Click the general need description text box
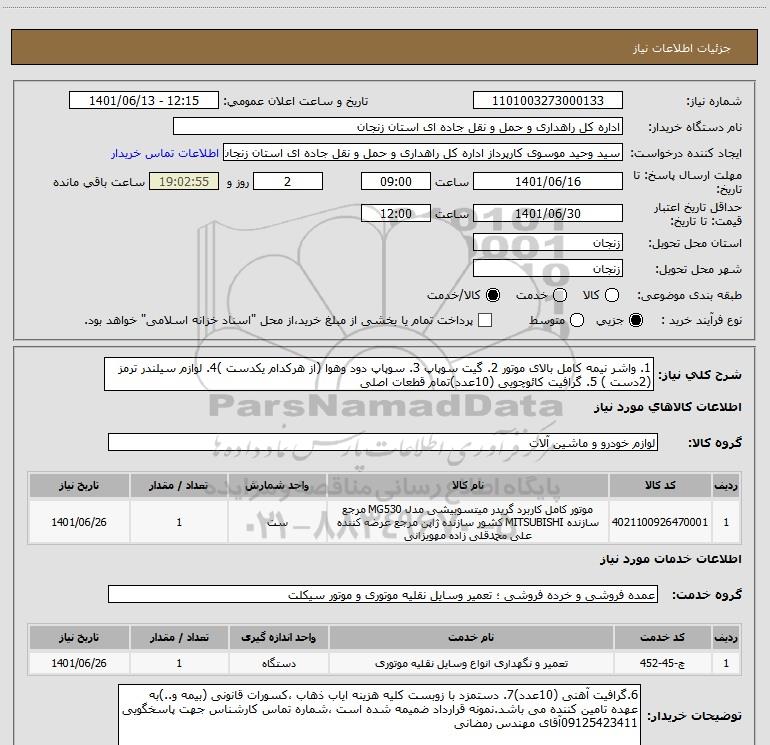 coord(379,375)
